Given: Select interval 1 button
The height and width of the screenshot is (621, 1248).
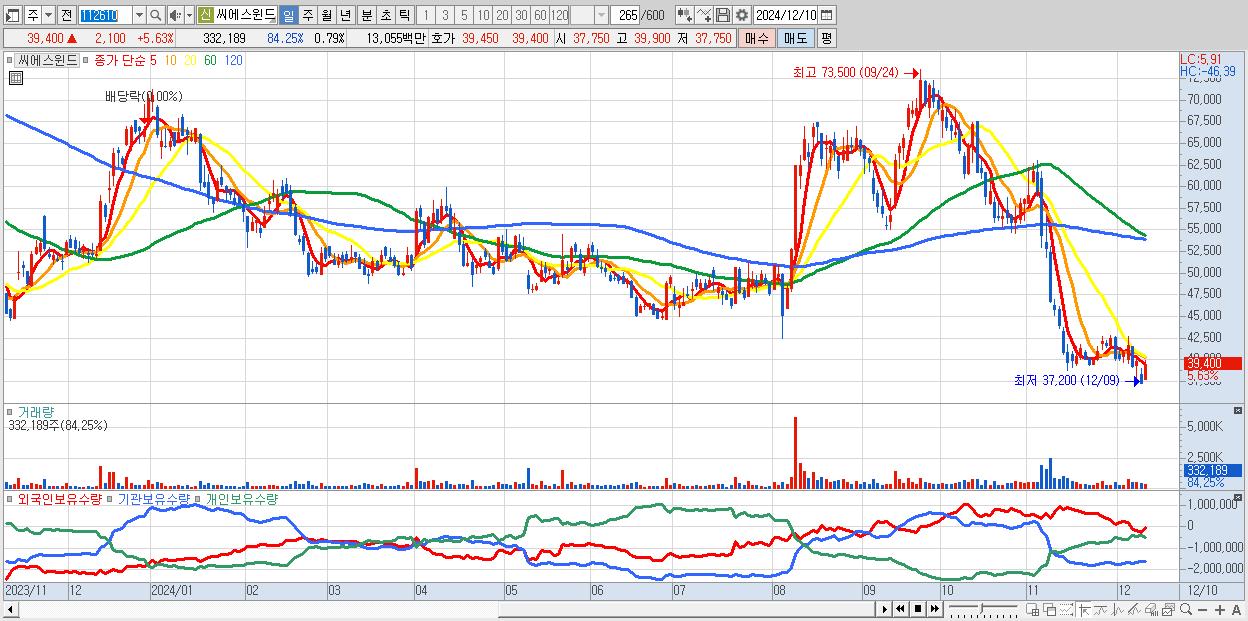Looking at the screenshot, I should pos(426,15).
